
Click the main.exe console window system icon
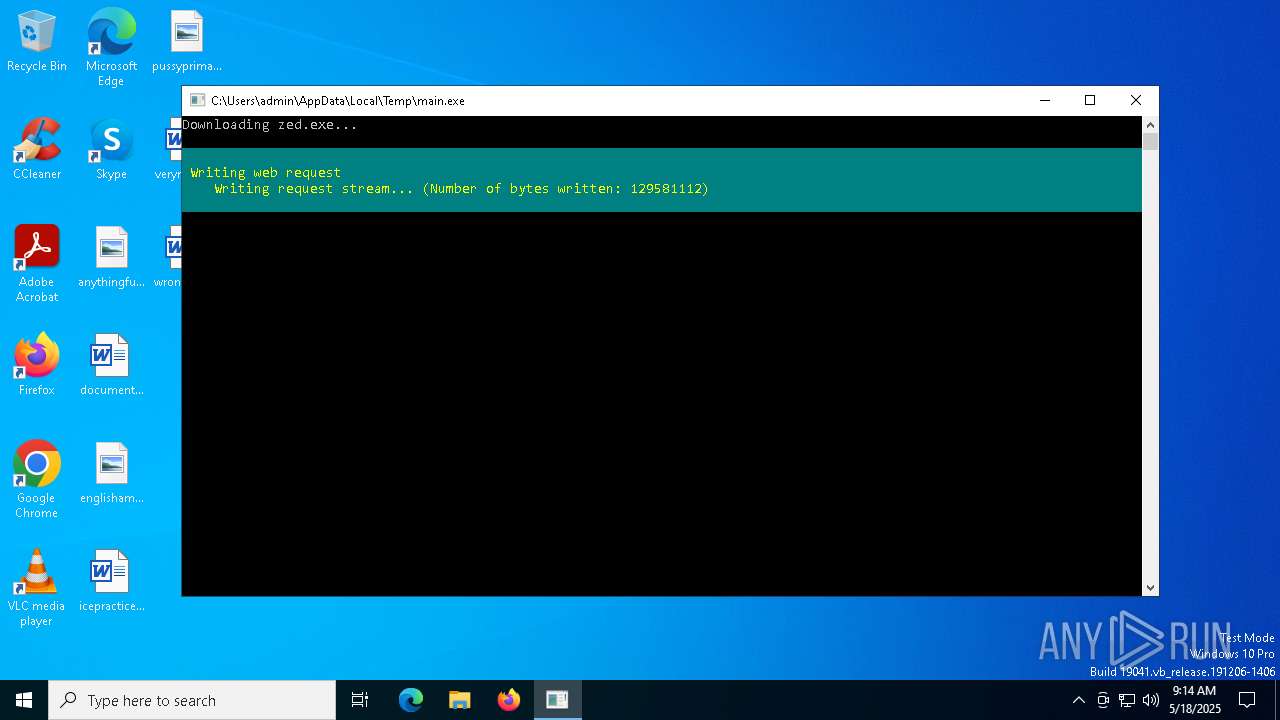(x=197, y=100)
